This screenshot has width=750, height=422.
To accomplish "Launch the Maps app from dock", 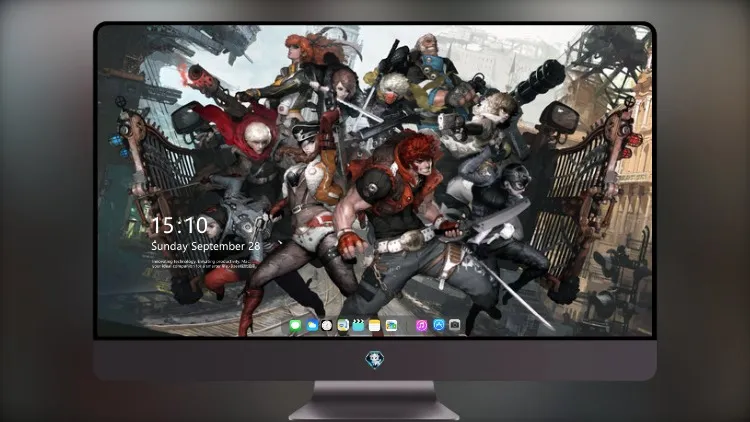I will tap(343, 326).
